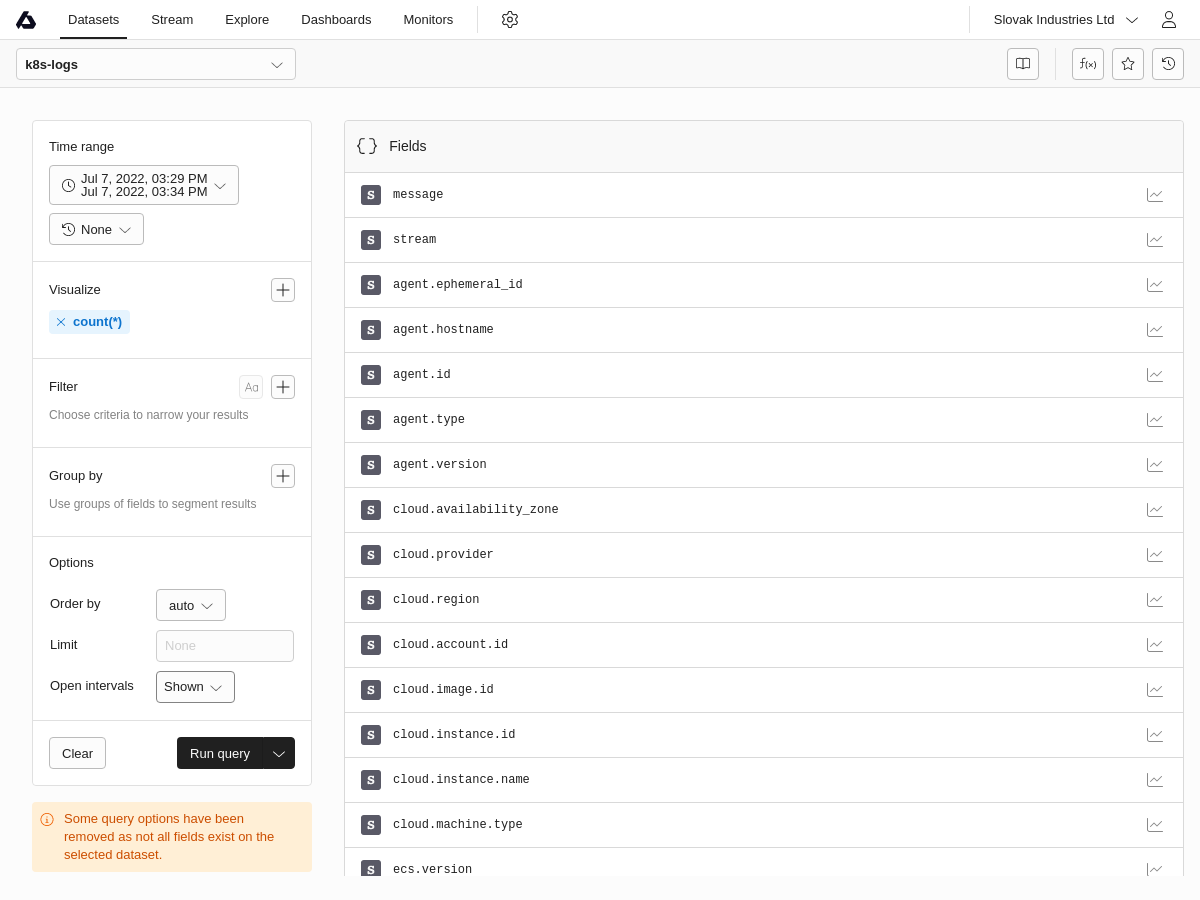Switch to the Stream tab
The height and width of the screenshot is (900, 1200).
click(172, 19)
